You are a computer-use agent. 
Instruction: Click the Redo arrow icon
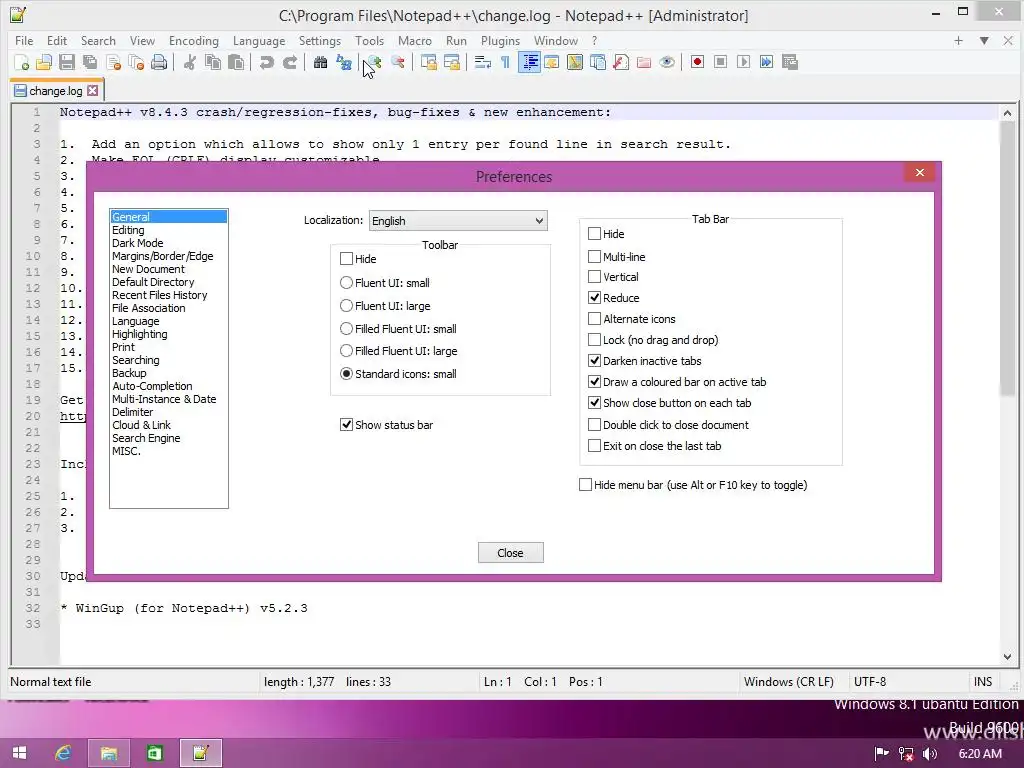tap(289, 62)
